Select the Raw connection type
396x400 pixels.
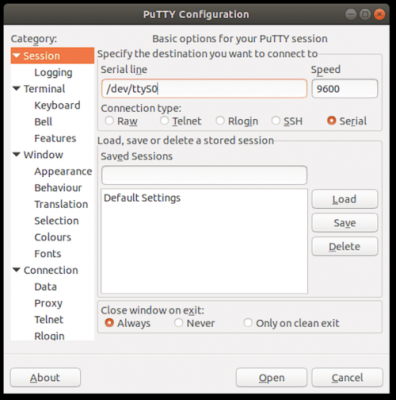pos(109,120)
